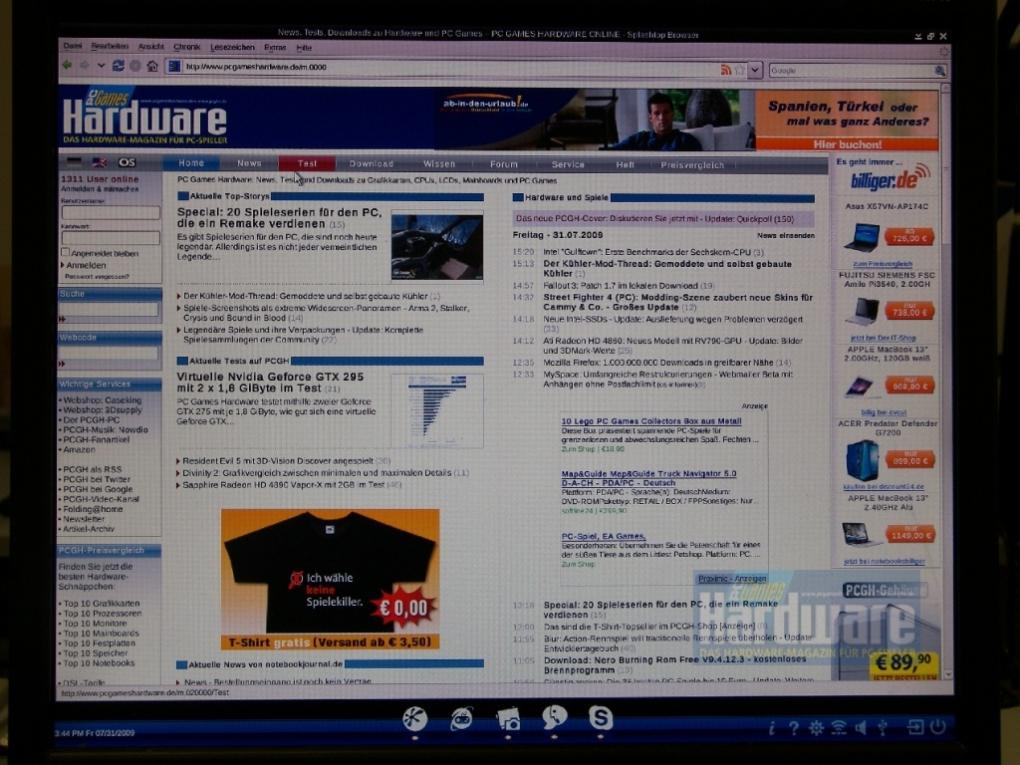Click the News einsenden link
Image resolution: width=1020 pixels, height=765 pixels.
click(785, 235)
